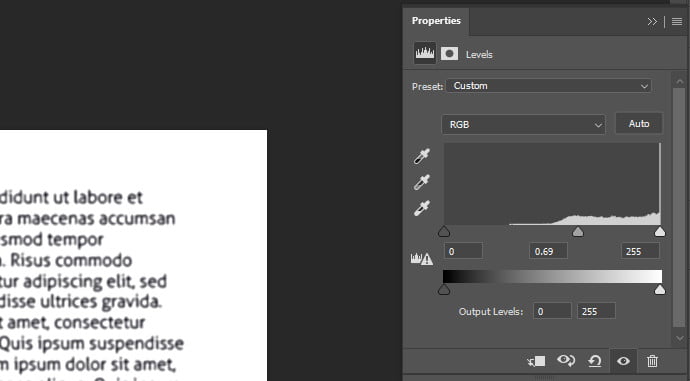Grab the output black level slider
The width and height of the screenshot is (690, 381).
[x=444, y=289]
